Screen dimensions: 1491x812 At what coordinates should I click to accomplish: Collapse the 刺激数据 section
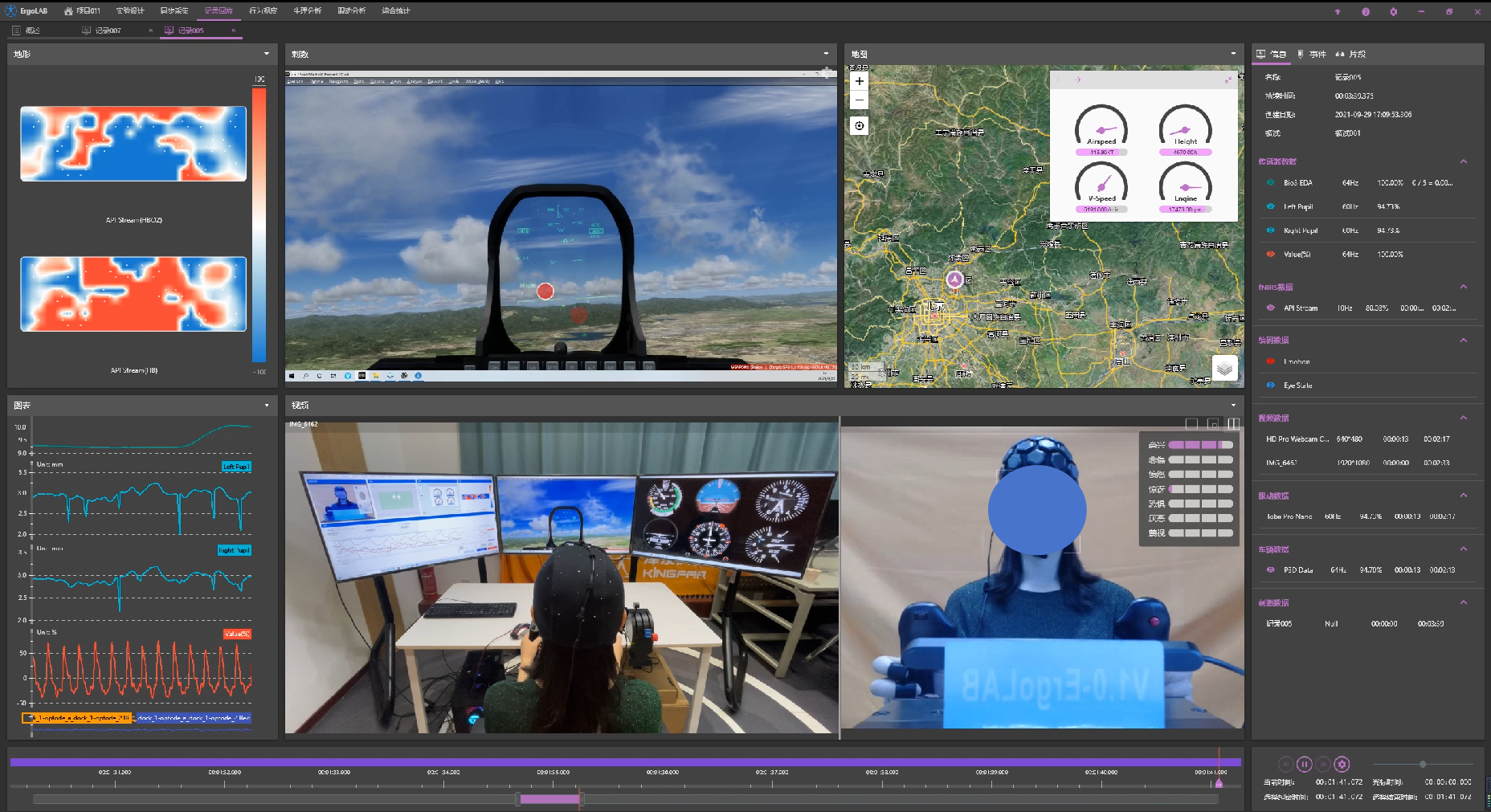click(x=1464, y=602)
